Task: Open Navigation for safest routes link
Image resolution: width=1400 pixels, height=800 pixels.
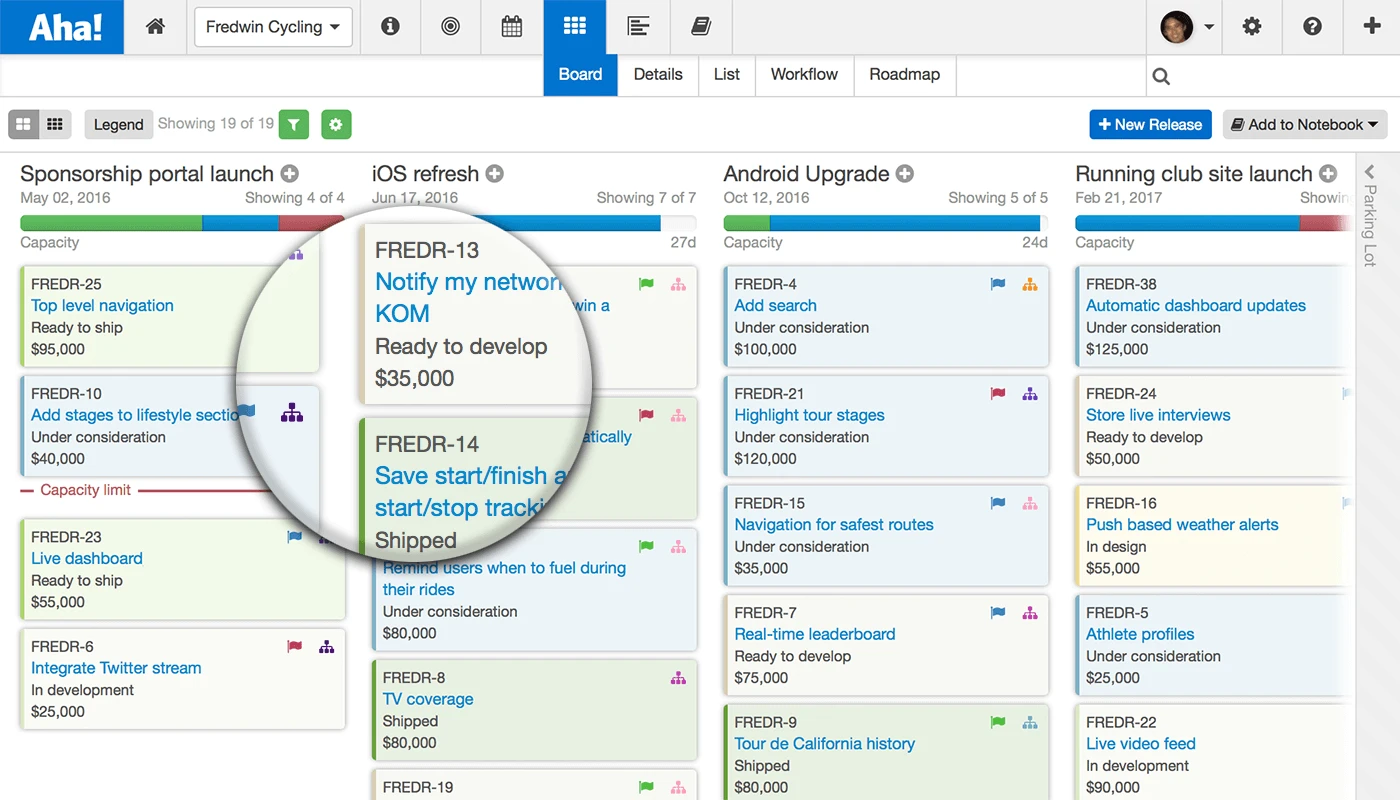Action: pyautogui.click(x=834, y=525)
